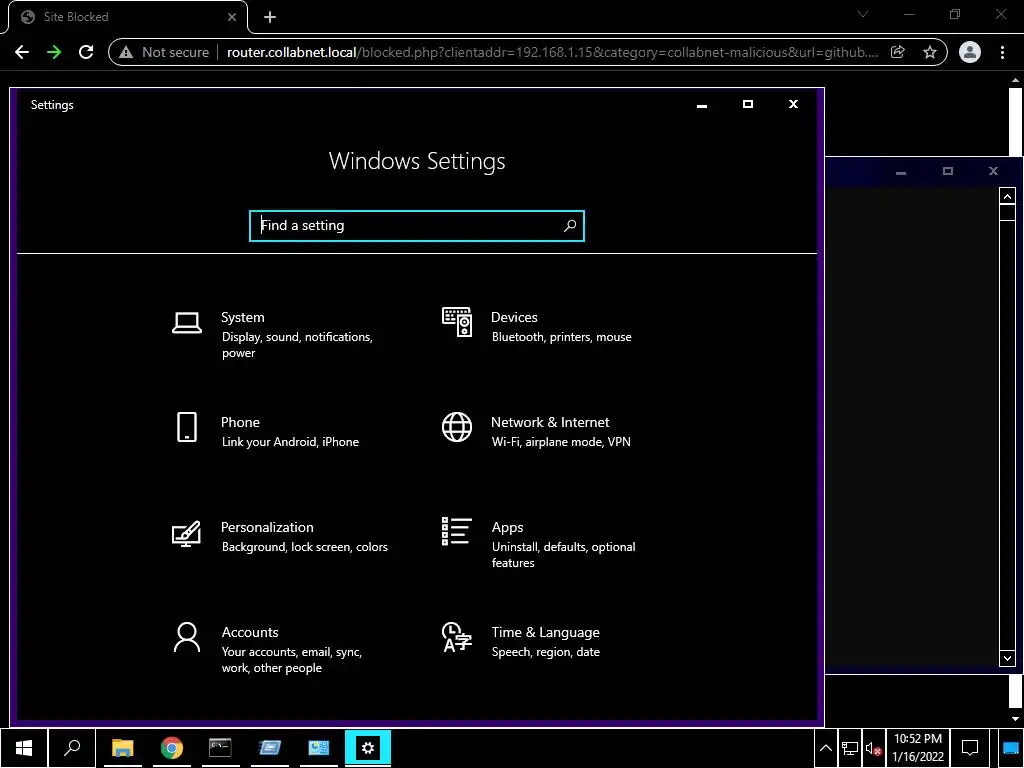The height and width of the screenshot is (768, 1024).
Task: Open Chrome profile avatar
Action: tap(970, 52)
